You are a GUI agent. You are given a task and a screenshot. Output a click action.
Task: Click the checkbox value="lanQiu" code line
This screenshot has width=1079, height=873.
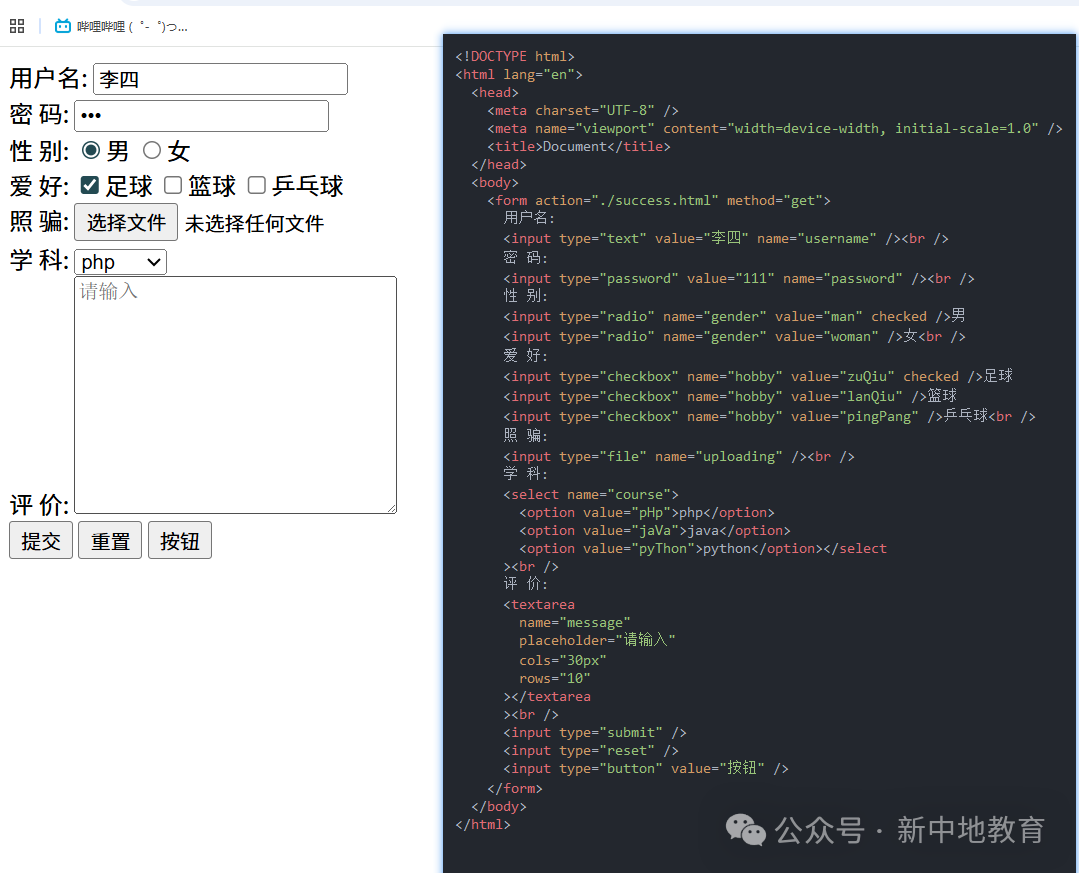(x=730, y=396)
